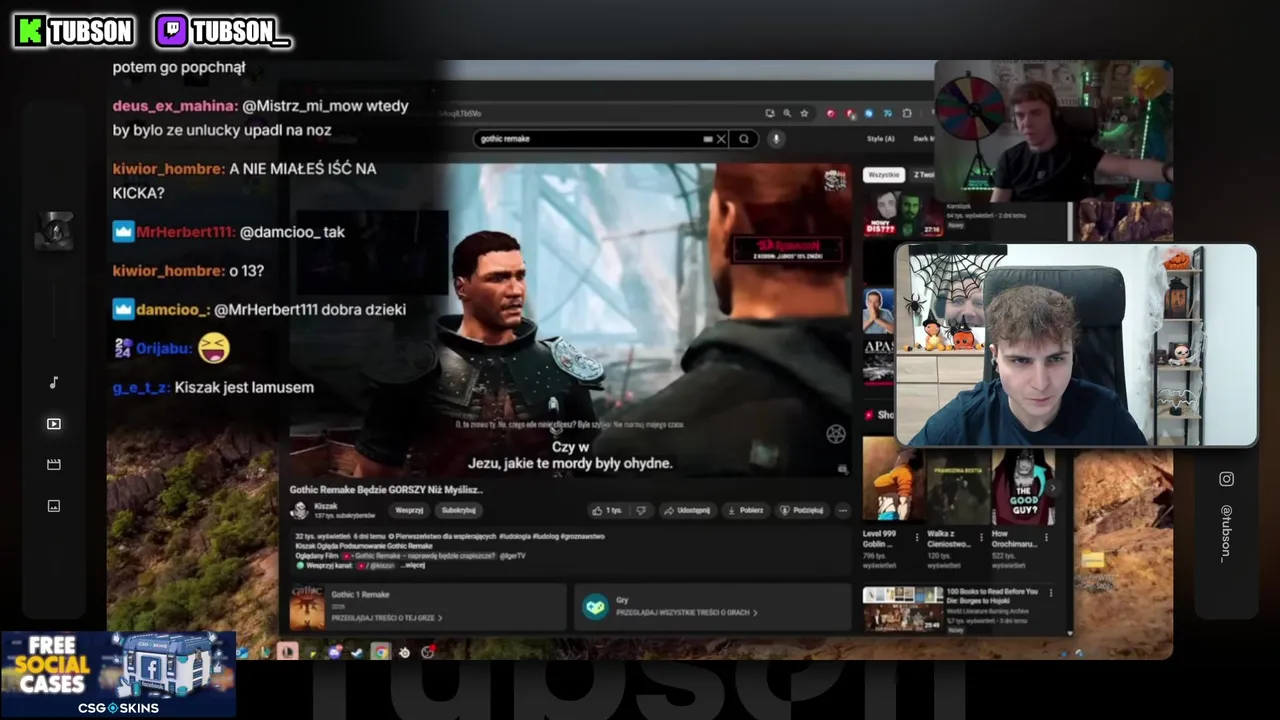Select the 'Wszystkie' filter chip
The height and width of the screenshot is (720, 1280).
[x=884, y=175]
